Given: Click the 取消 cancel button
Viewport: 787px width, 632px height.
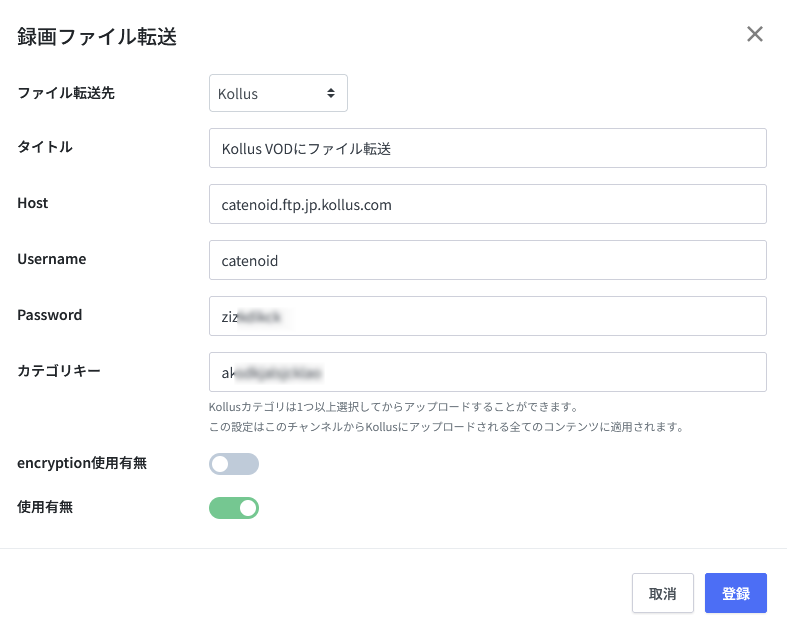Looking at the screenshot, I should [x=663, y=593].
